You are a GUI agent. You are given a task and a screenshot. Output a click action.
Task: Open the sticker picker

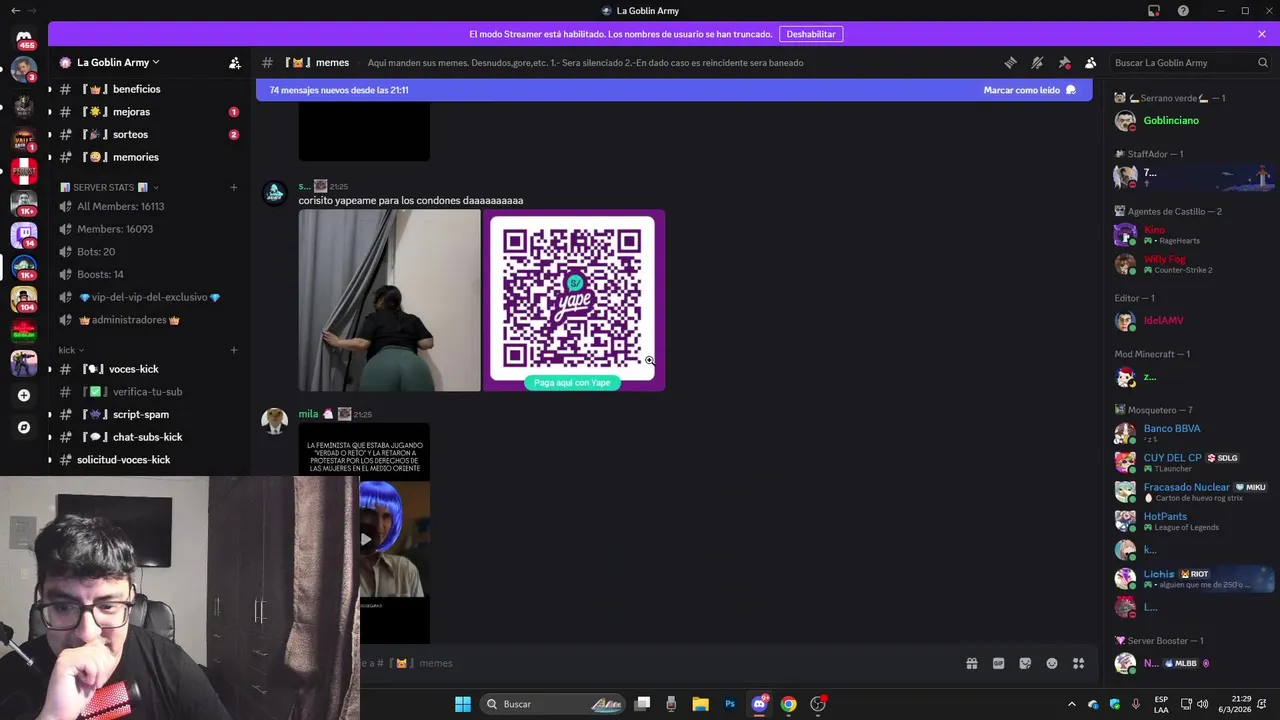[x=1025, y=663]
